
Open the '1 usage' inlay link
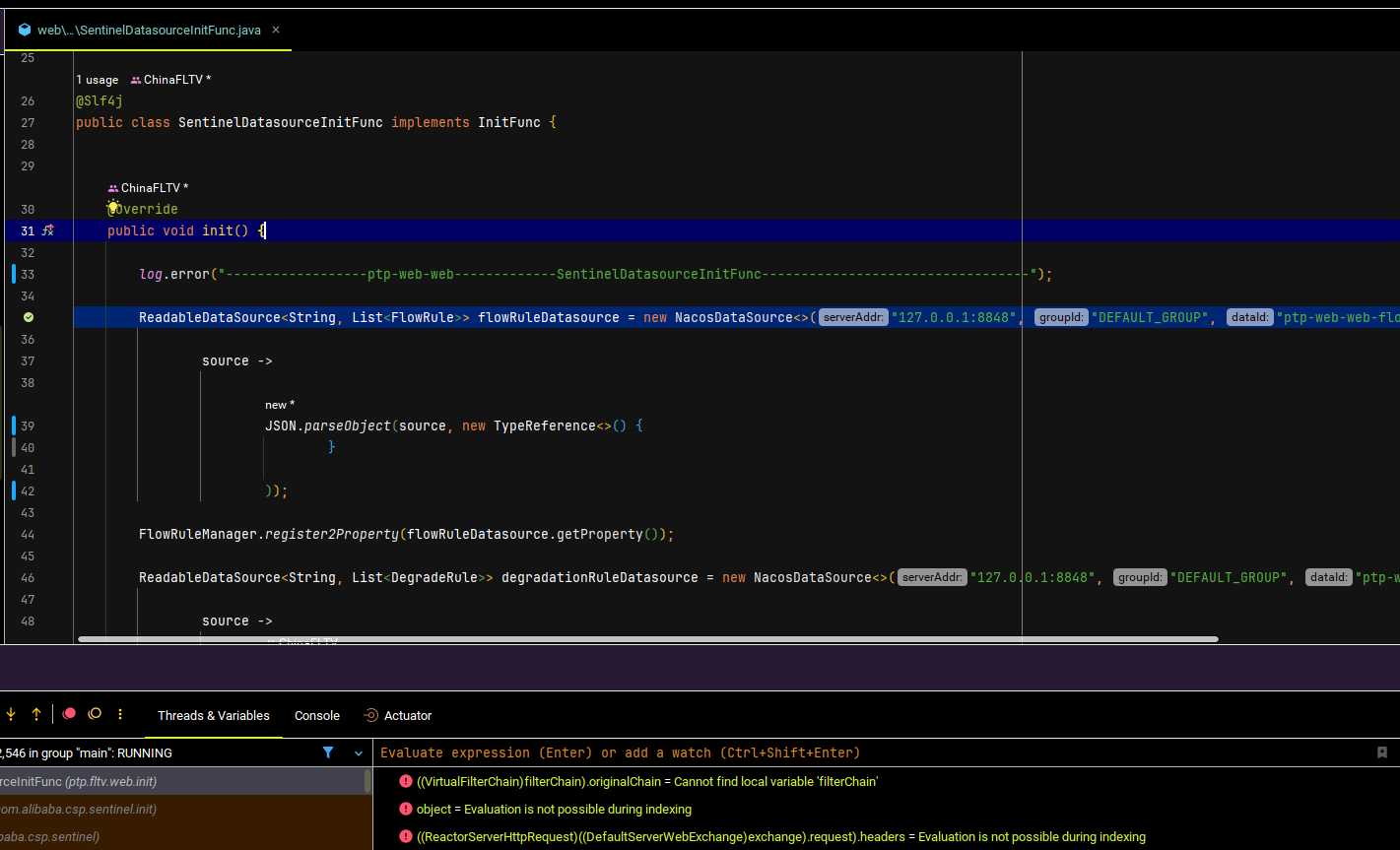[x=97, y=80]
